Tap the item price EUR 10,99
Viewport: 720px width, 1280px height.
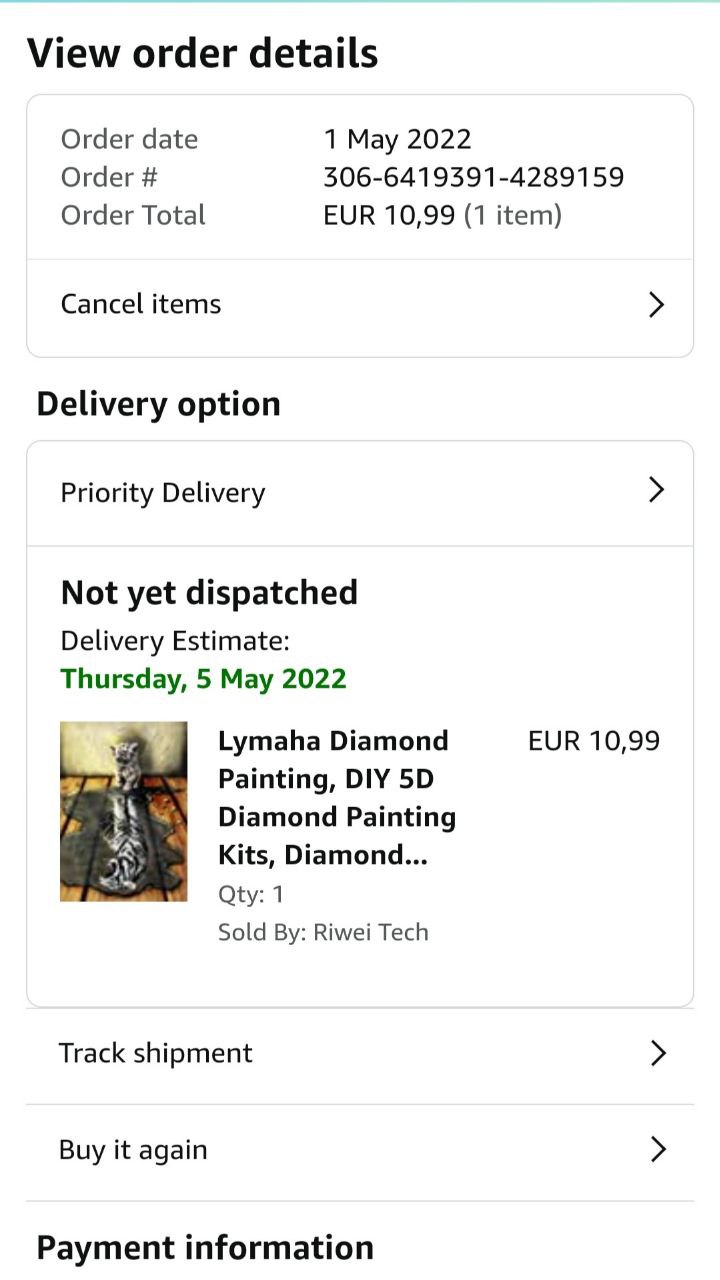click(594, 741)
